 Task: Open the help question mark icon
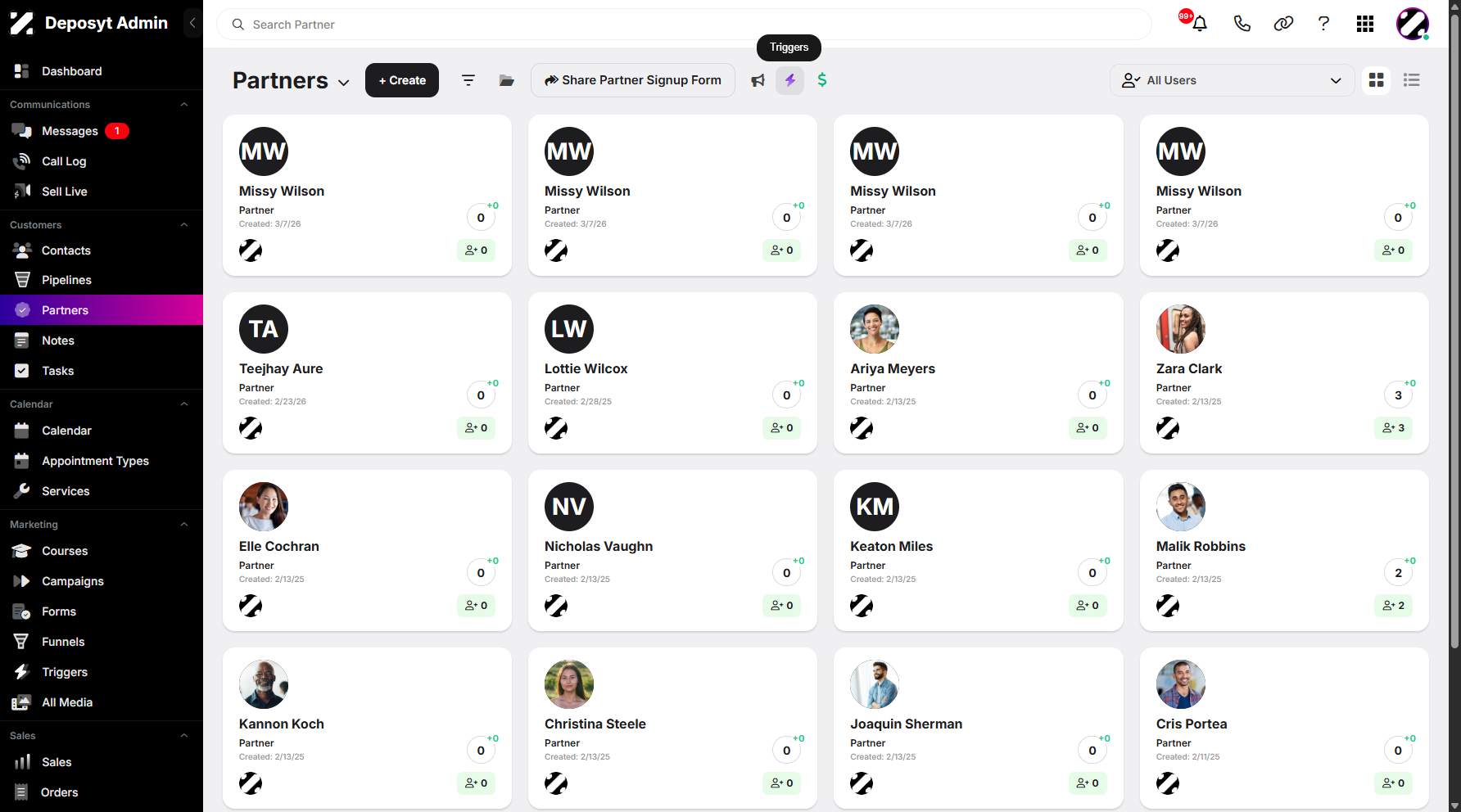pos(1323,24)
